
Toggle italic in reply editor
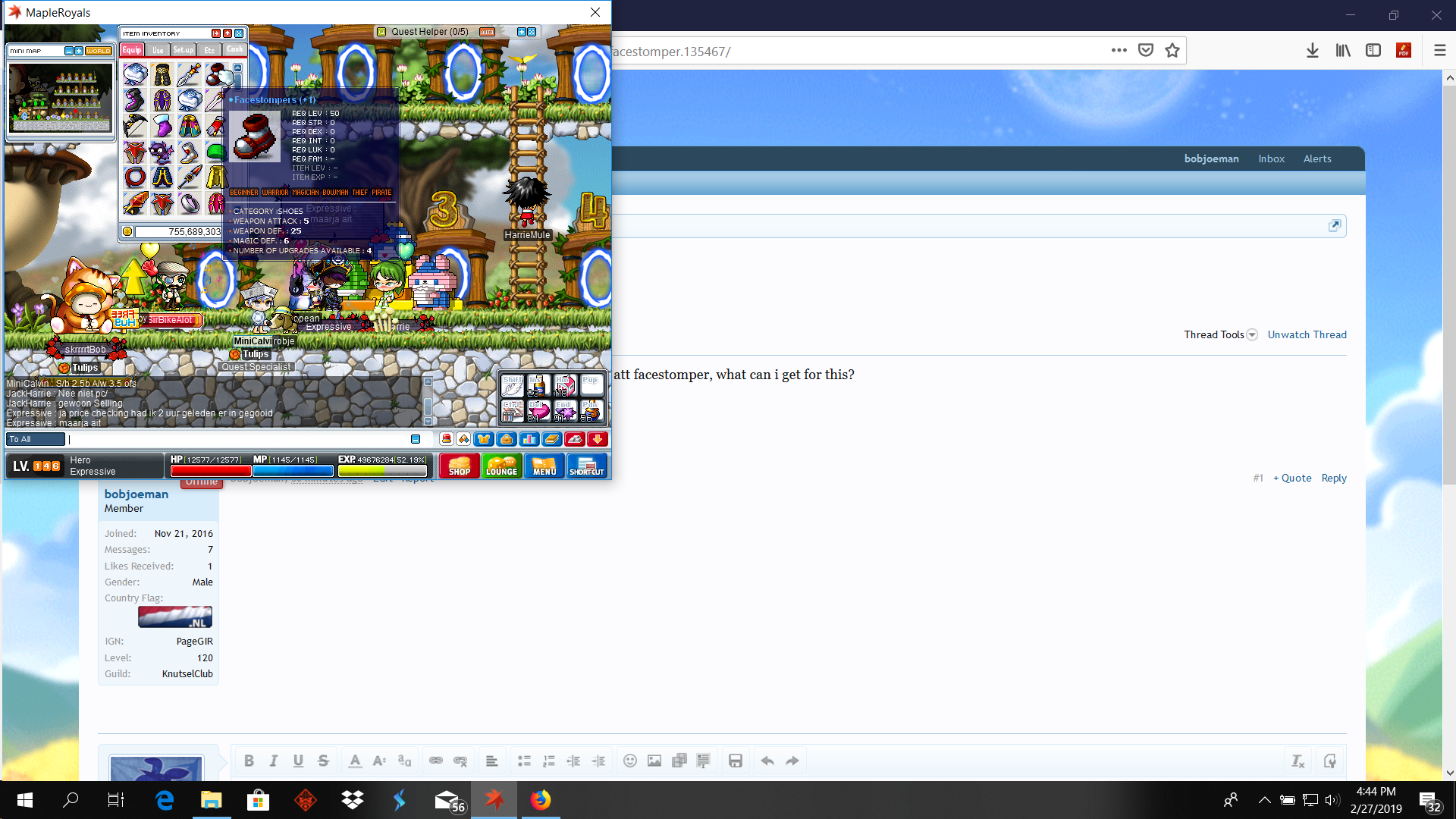274,761
